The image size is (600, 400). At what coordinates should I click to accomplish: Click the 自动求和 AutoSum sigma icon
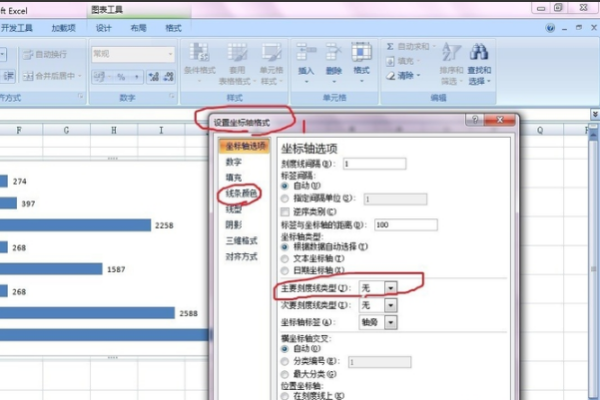(x=390, y=46)
